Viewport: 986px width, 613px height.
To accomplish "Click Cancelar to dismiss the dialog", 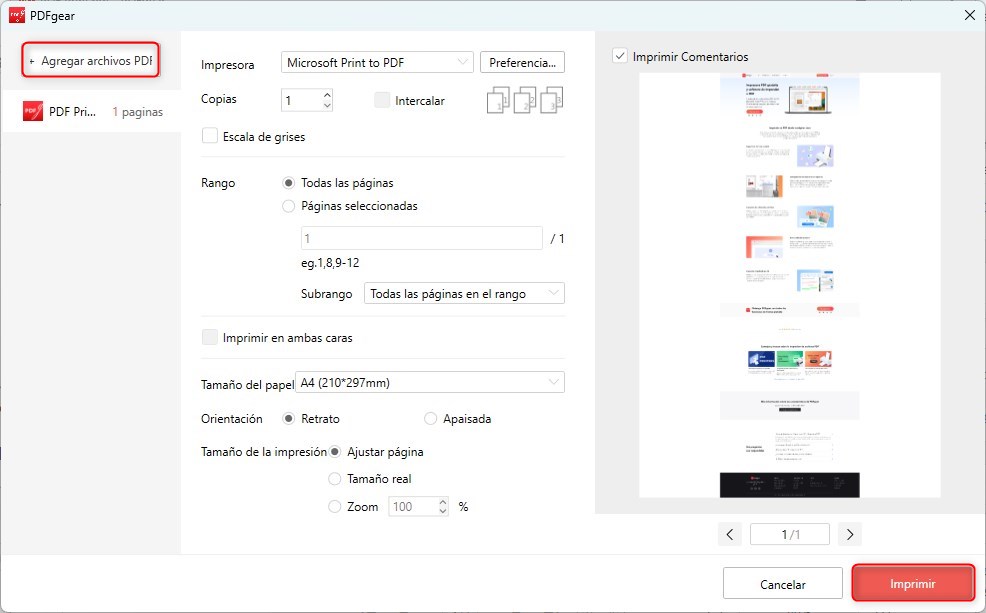I will (x=783, y=583).
